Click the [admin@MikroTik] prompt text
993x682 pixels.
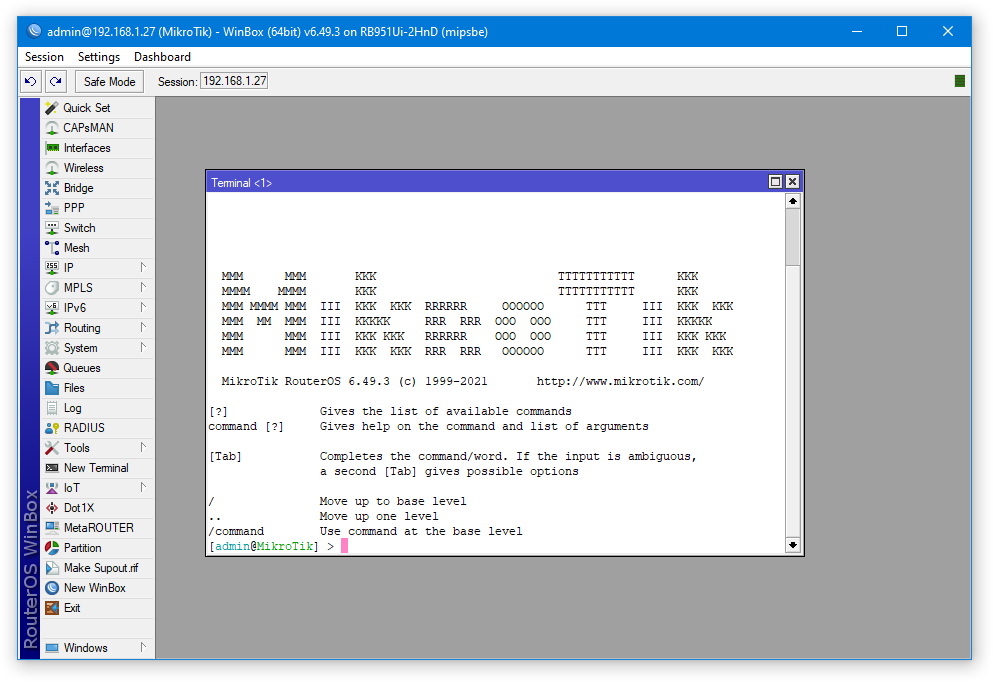(x=263, y=546)
